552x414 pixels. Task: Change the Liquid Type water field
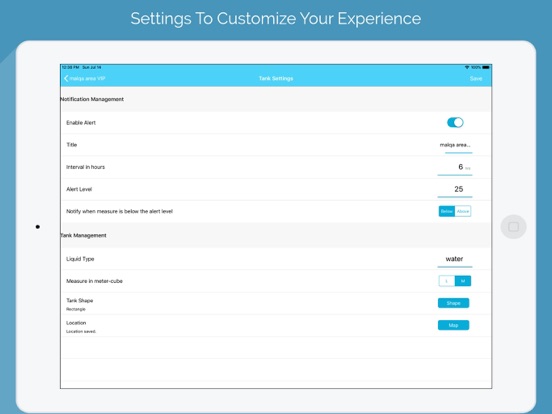point(455,259)
